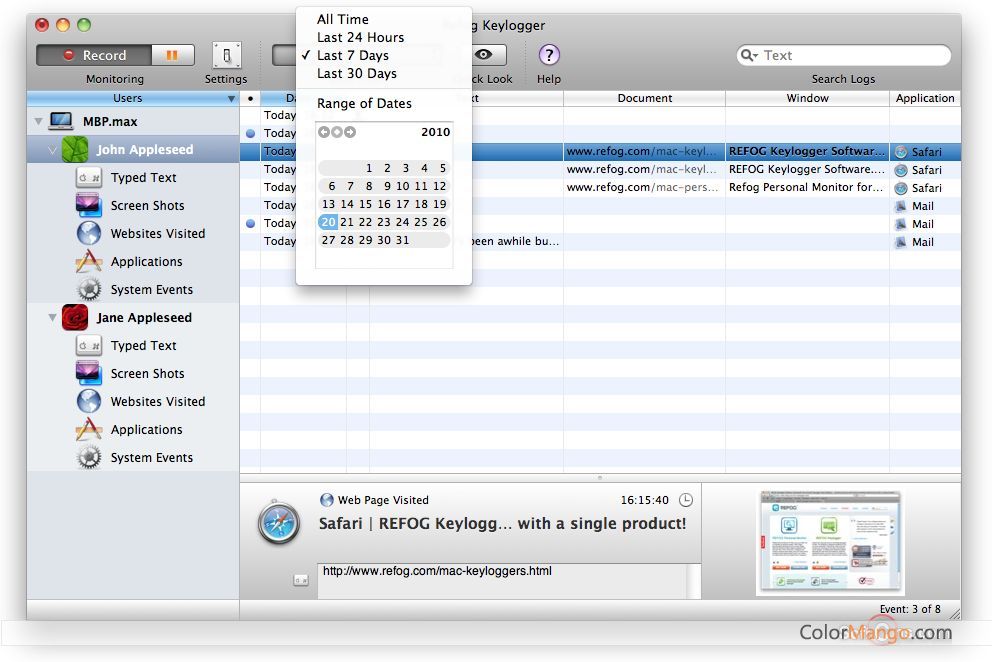Open the Settings switch icon

(226, 56)
